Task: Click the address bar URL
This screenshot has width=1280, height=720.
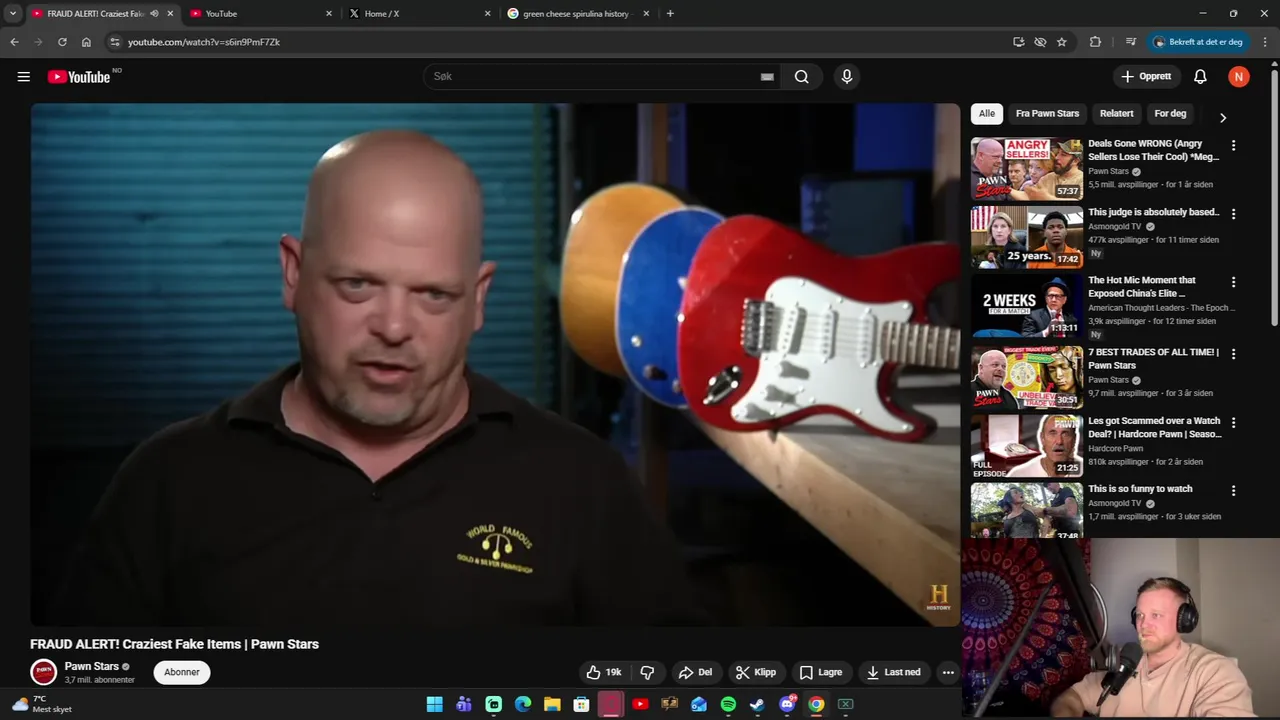Action: tap(204, 42)
